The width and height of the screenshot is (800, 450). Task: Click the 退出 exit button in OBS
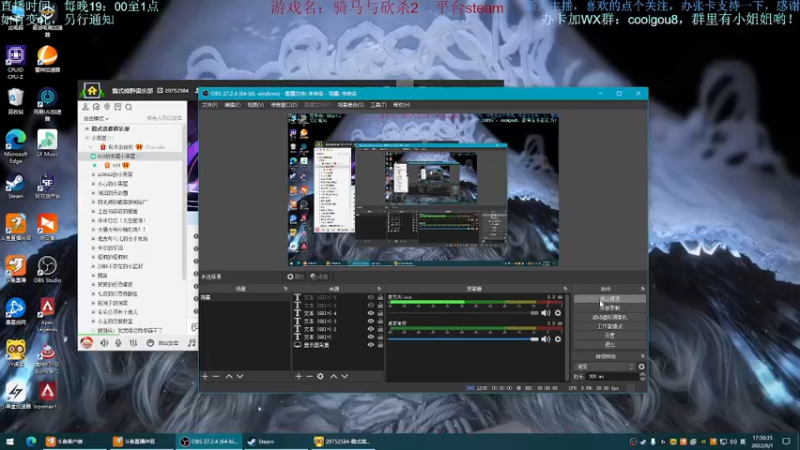(x=609, y=344)
